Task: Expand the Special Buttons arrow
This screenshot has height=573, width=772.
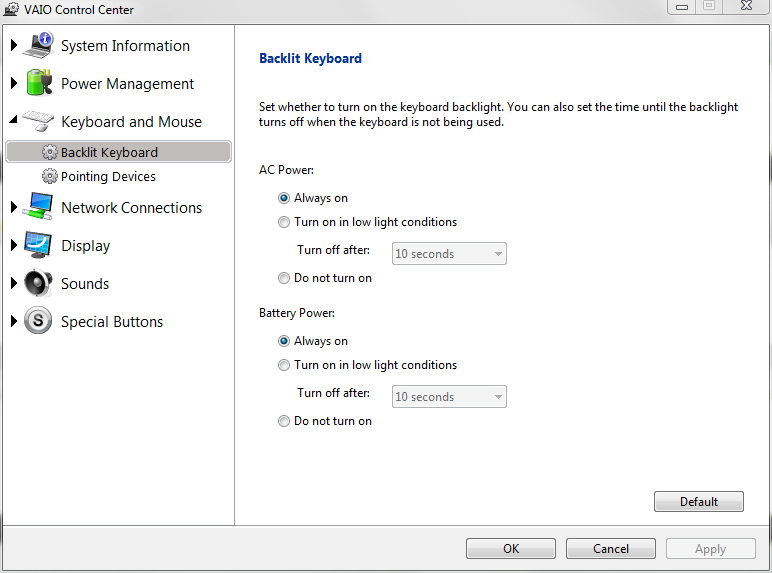Action: 14,321
